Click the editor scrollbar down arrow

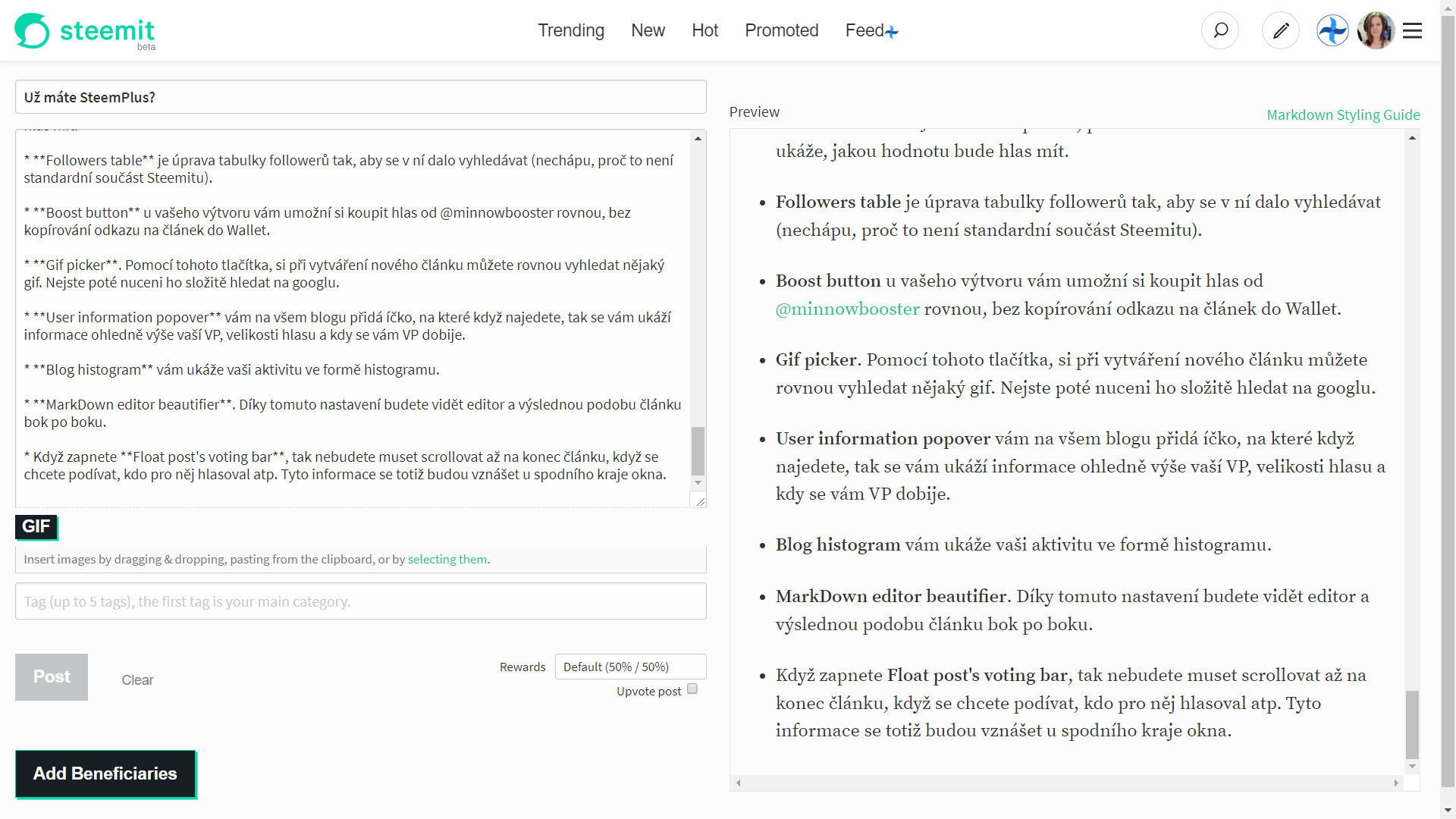point(698,482)
